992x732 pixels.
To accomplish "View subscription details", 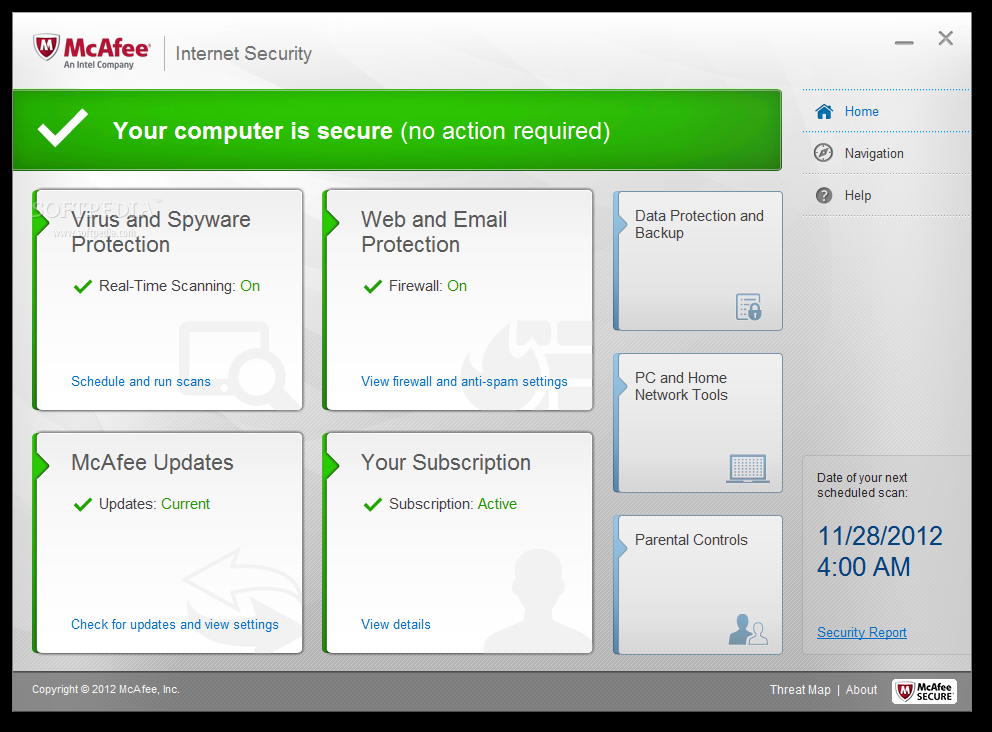I will click(x=396, y=624).
